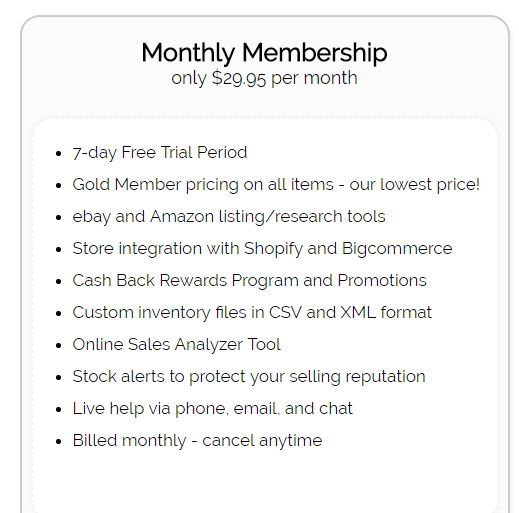The height and width of the screenshot is (513, 519).
Task: Click Custom inventory files CSV item
Action: tap(252, 313)
